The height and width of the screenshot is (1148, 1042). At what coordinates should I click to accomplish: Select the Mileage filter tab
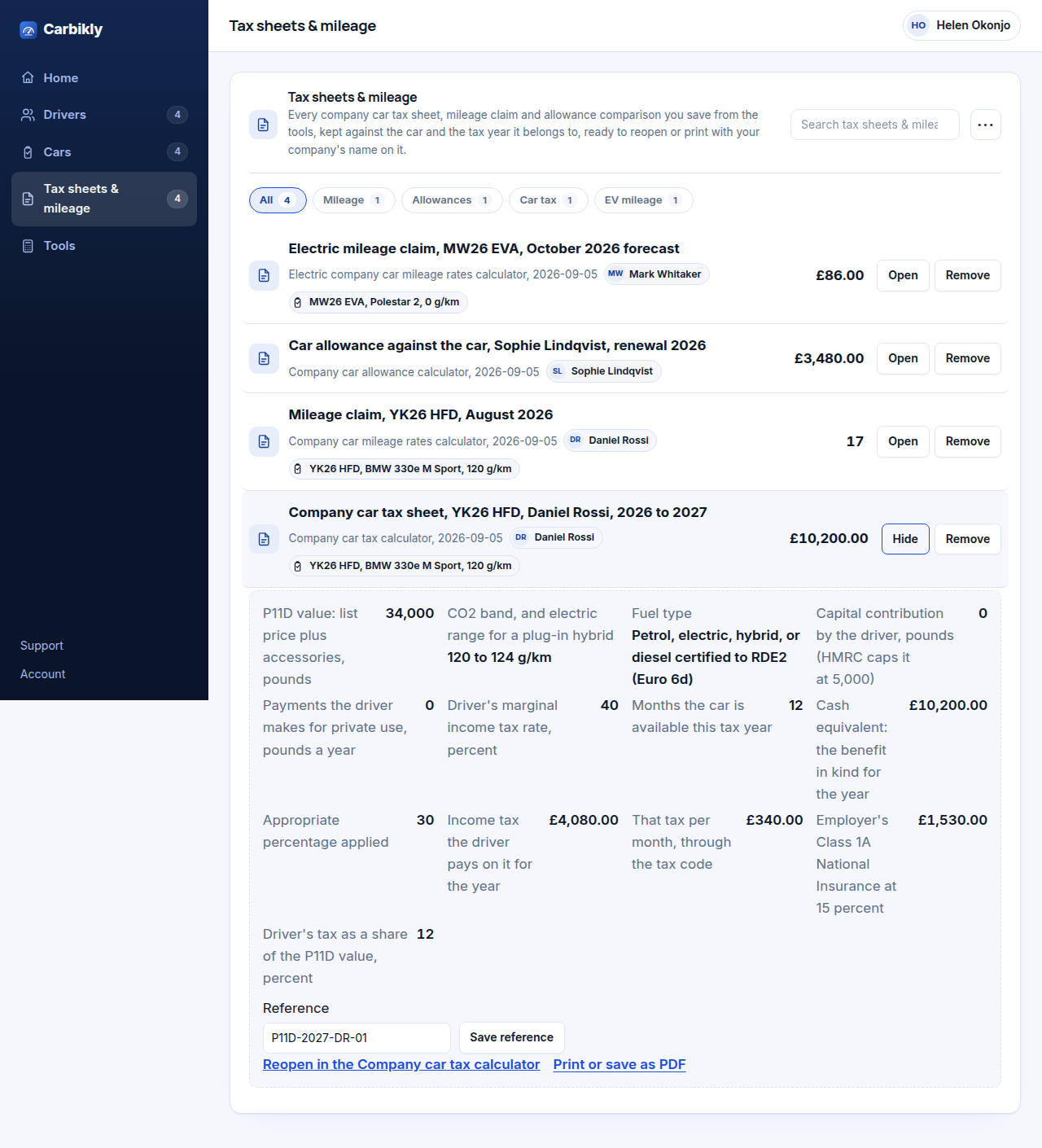(x=353, y=200)
